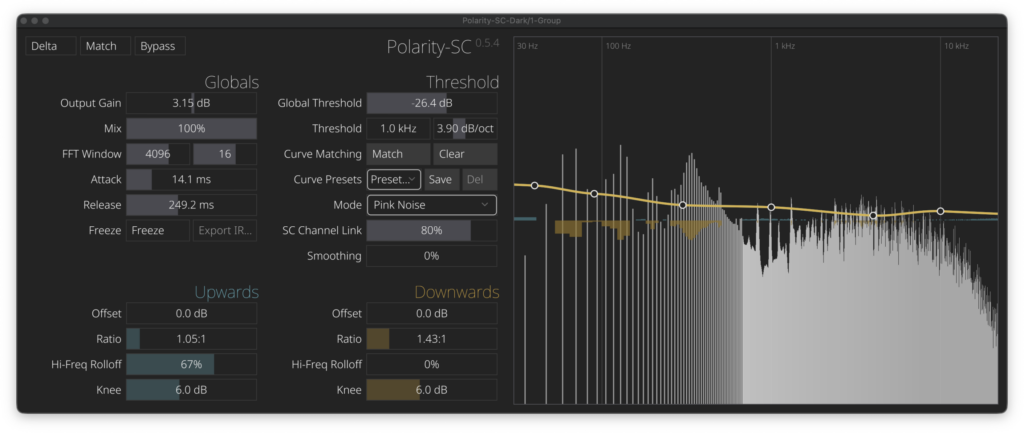1024x433 pixels.
Task: Click the Smoothing 0% slider
Action: click(432, 256)
